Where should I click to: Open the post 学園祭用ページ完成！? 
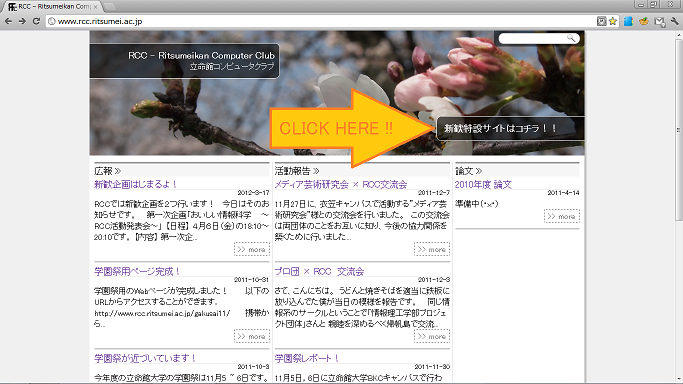[137, 271]
